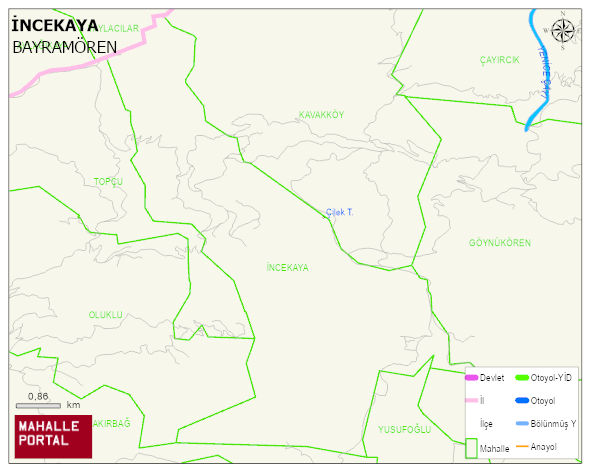Image resolution: width=591 pixels, height=472 pixels.
Task: Select the YUSUFOĞLU neighborhood label
Action: coord(404,430)
